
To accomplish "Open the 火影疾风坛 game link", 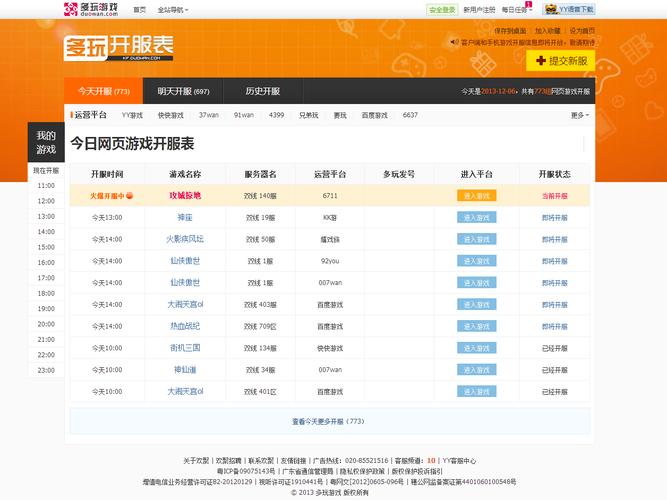I will tap(185, 239).
